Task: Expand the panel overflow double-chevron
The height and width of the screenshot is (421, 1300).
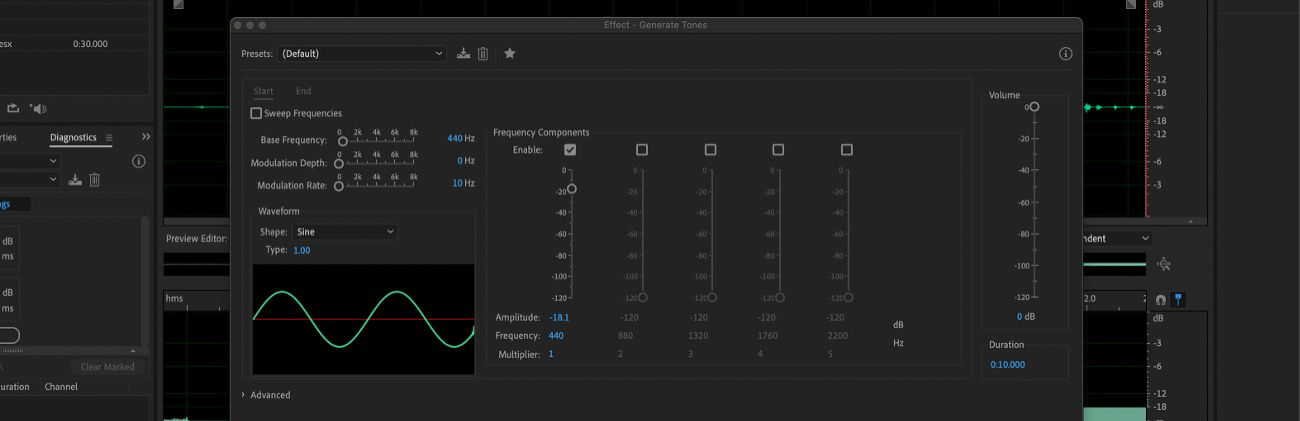Action: (146, 137)
